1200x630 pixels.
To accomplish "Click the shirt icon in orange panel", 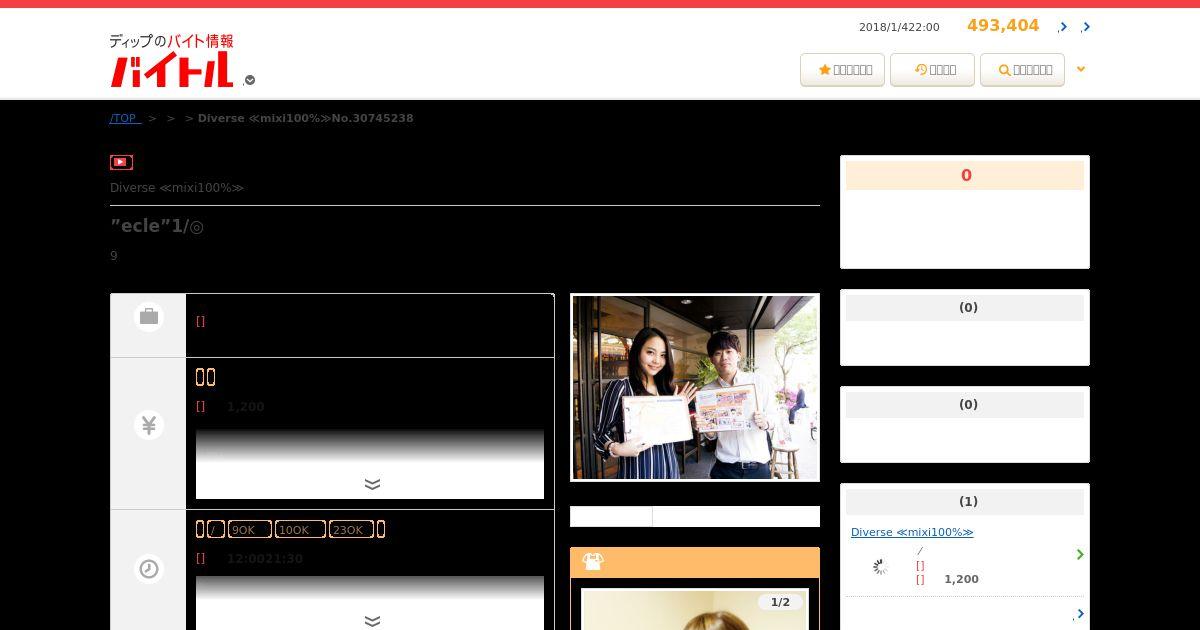I will 593,562.
